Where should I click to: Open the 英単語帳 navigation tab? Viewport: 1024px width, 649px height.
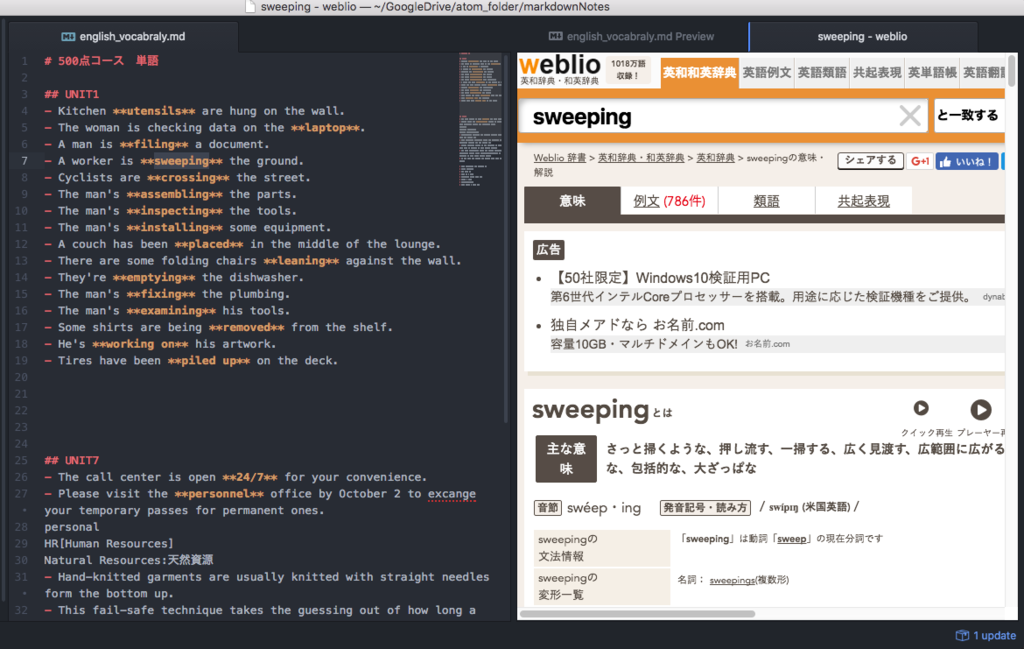932,72
